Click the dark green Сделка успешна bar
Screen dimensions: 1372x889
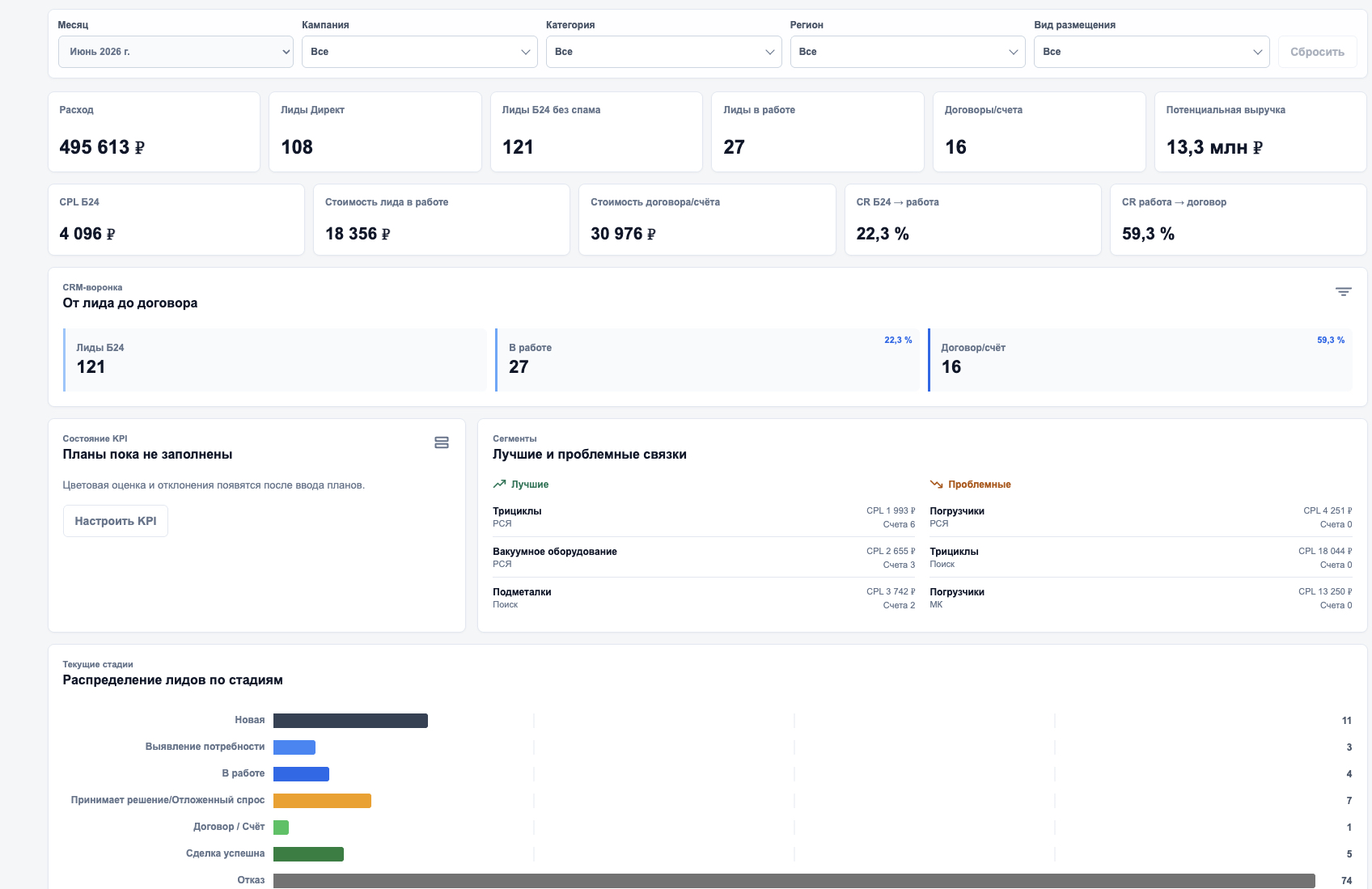pos(308,854)
